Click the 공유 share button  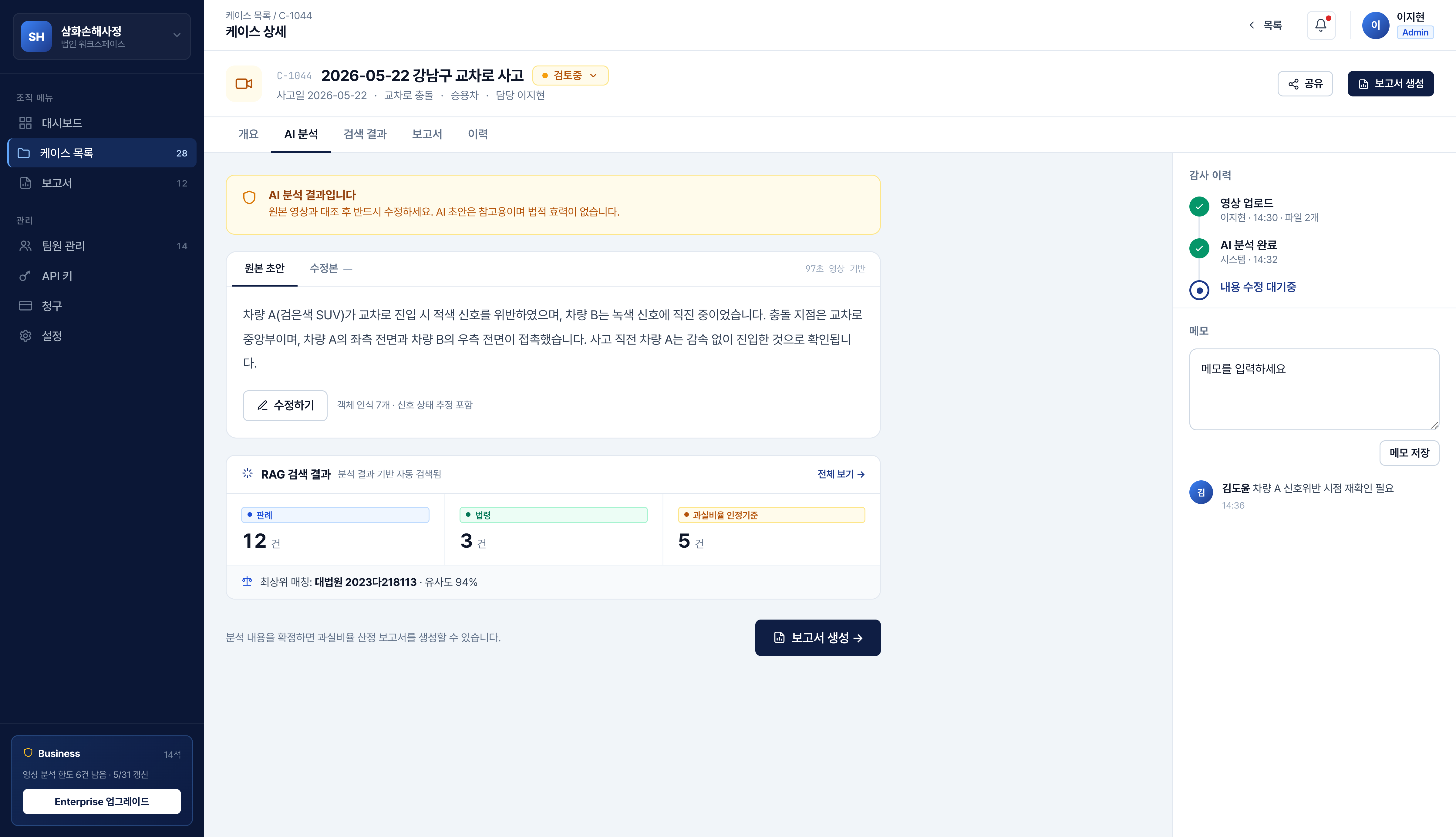point(1306,84)
